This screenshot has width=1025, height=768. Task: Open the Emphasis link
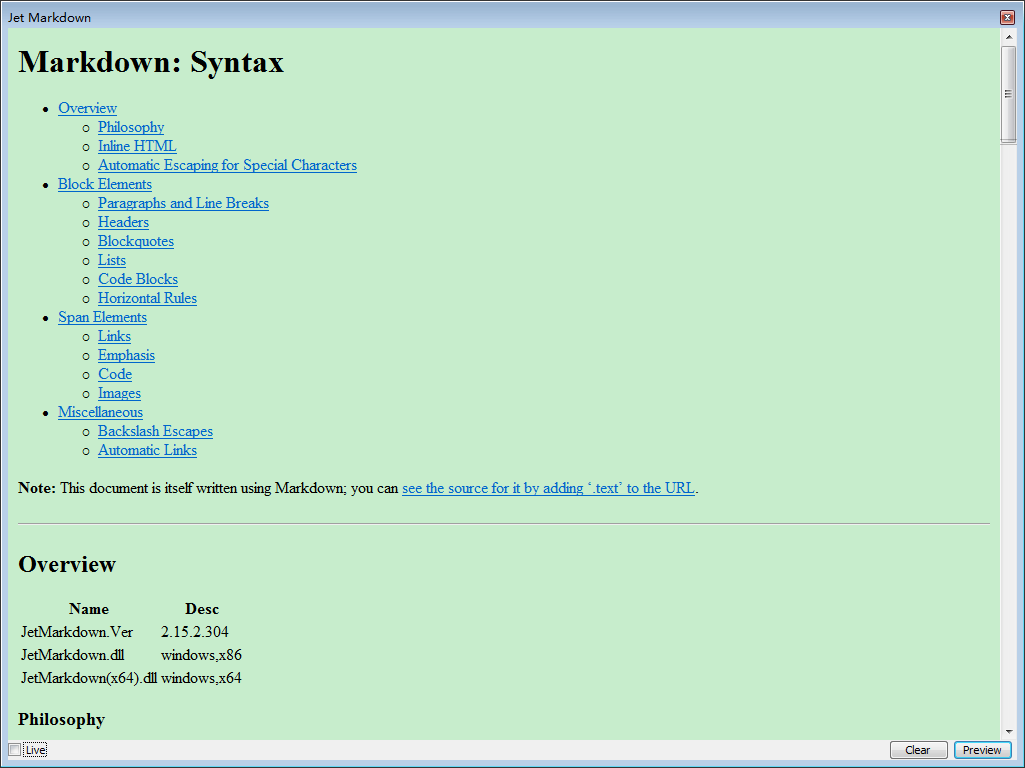pyautogui.click(x=126, y=355)
